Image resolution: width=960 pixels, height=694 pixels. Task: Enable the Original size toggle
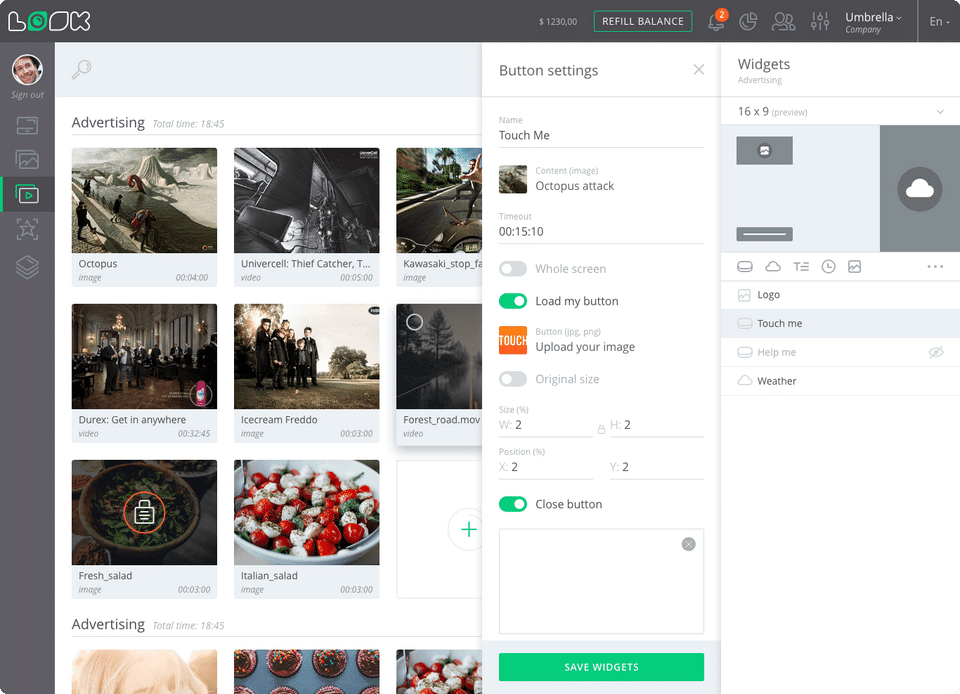click(512, 379)
